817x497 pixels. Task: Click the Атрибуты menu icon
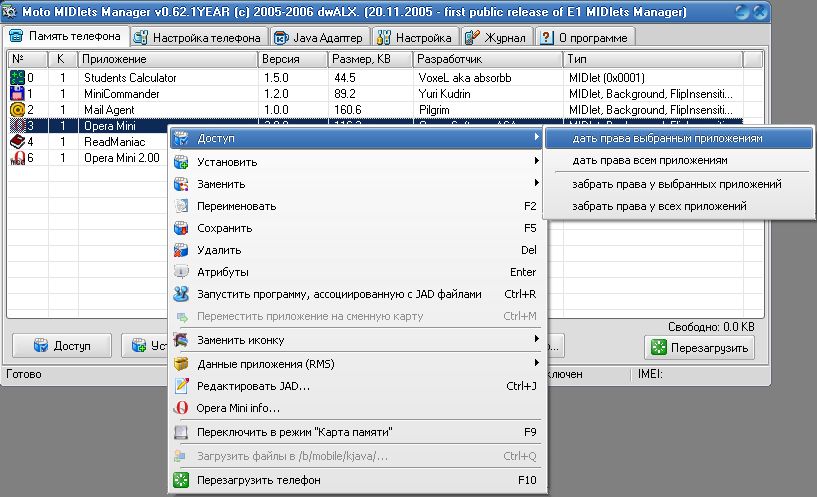click(181, 272)
